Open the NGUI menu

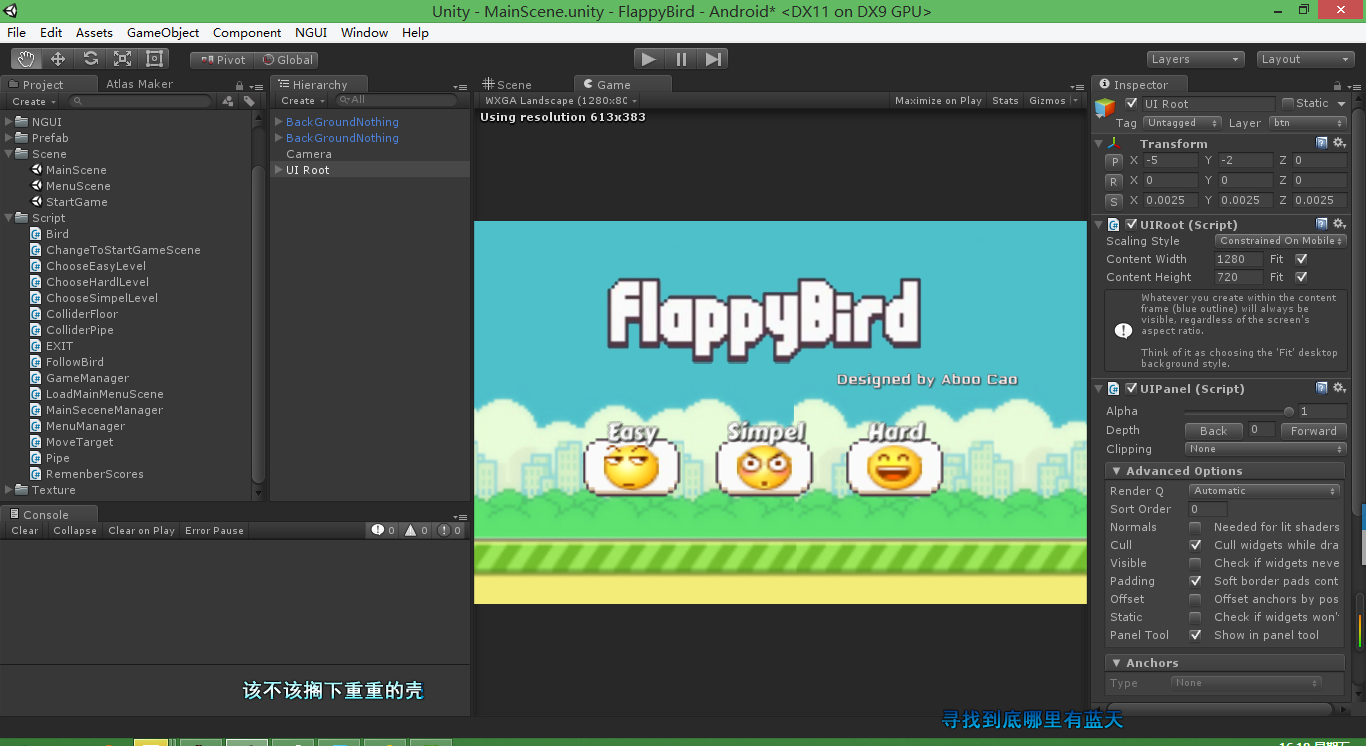(311, 33)
